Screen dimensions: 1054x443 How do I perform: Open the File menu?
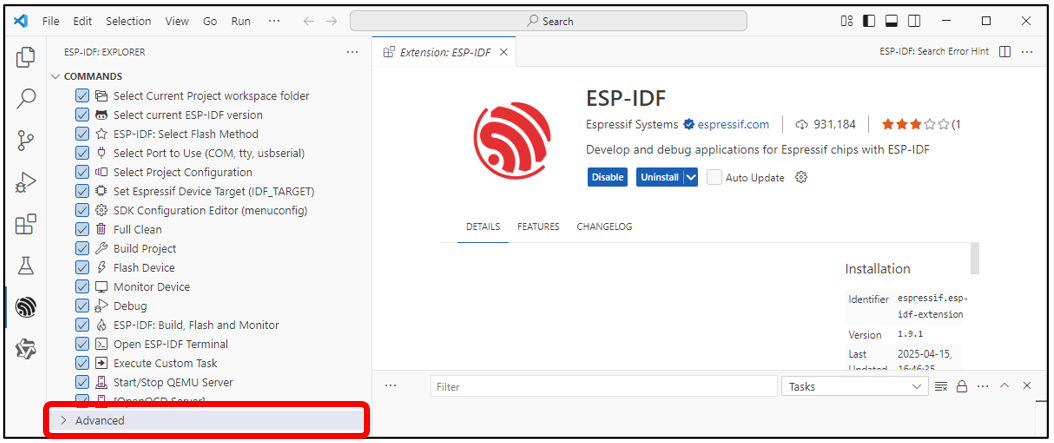[x=50, y=21]
